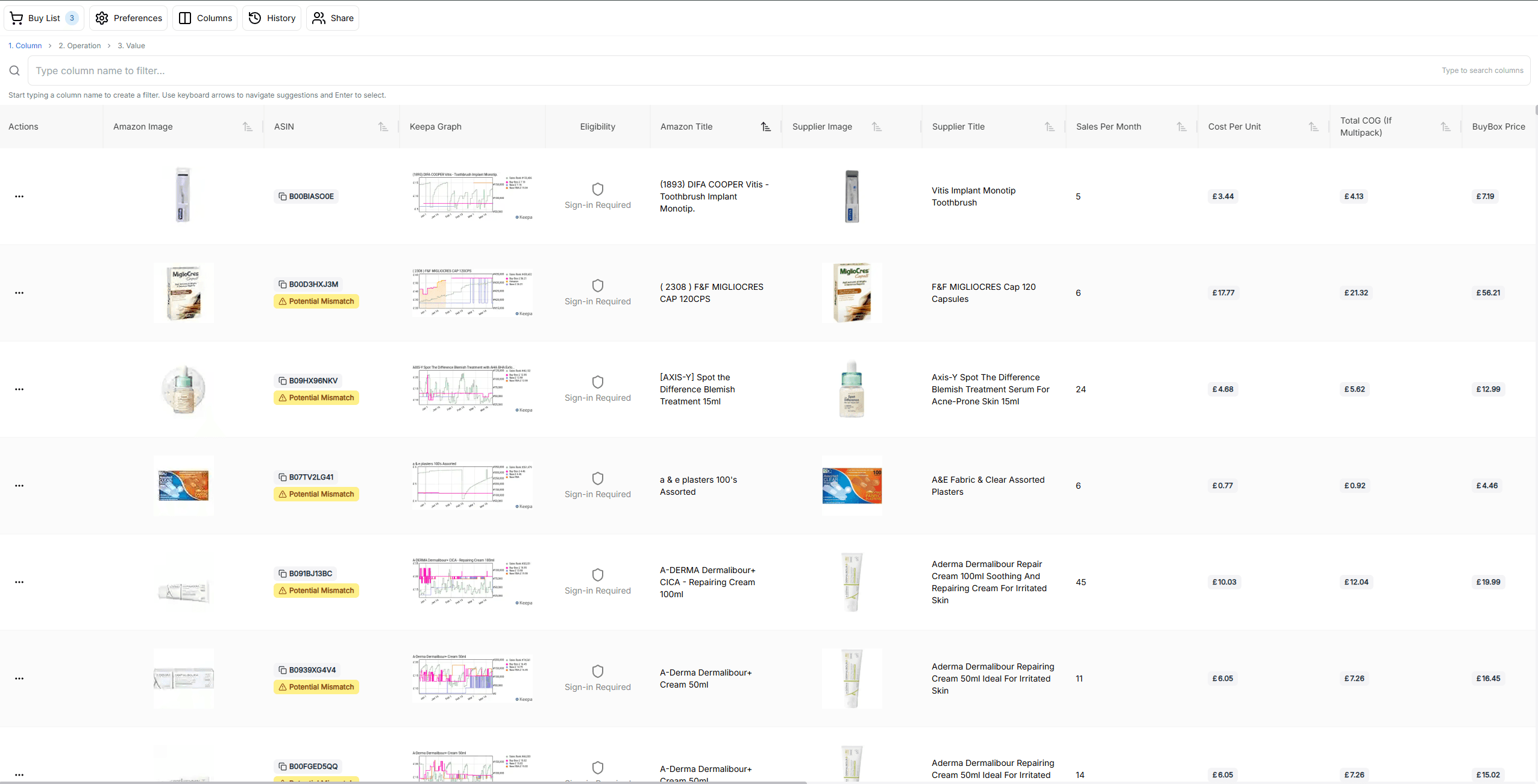This screenshot has height=784, width=1538.
Task: Open Keepa graph for MIGLIOCRES CAP
Action: pyautogui.click(x=472, y=293)
